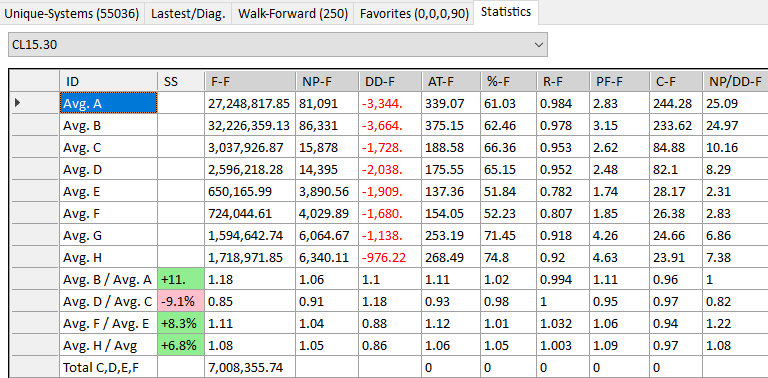Expand the CL15.30 dropdown arrow
The image size is (768, 378).
(x=539, y=45)
